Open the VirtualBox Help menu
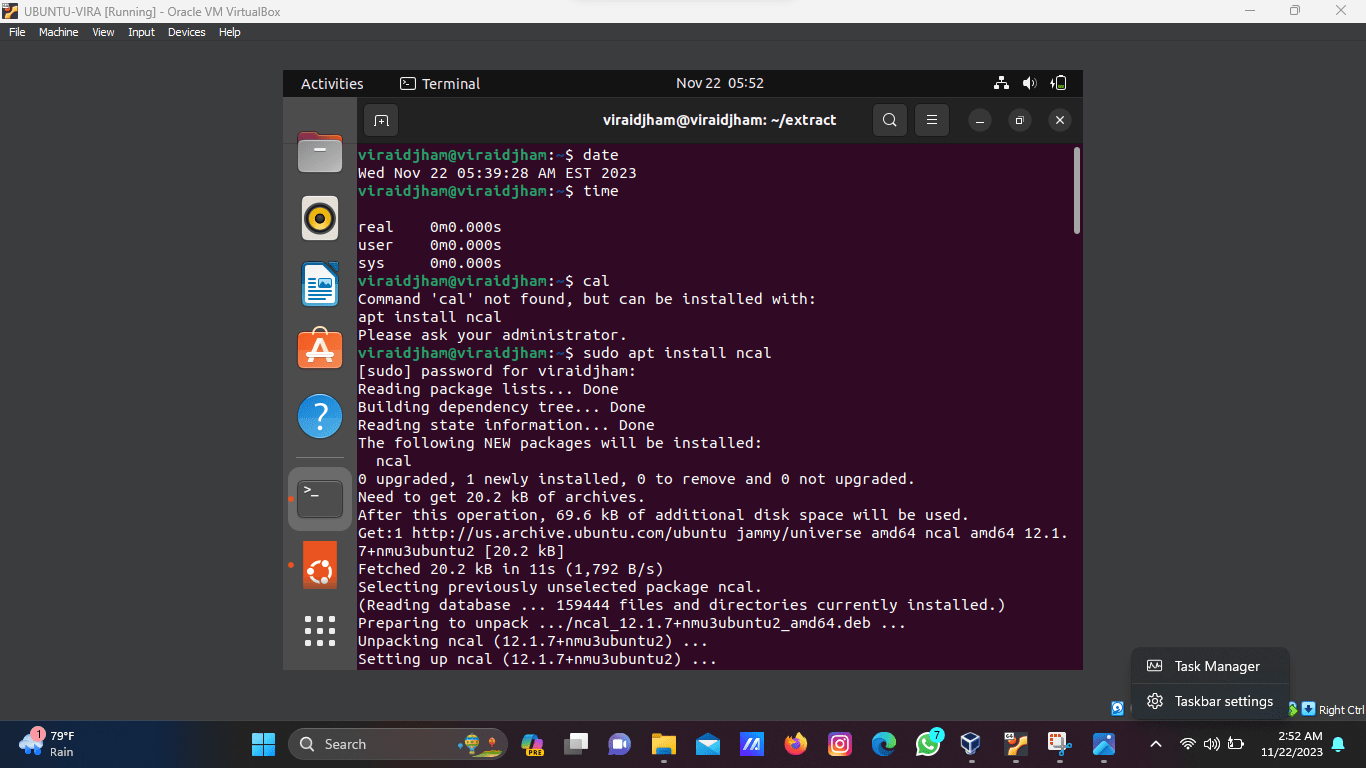 coord(229,32)
